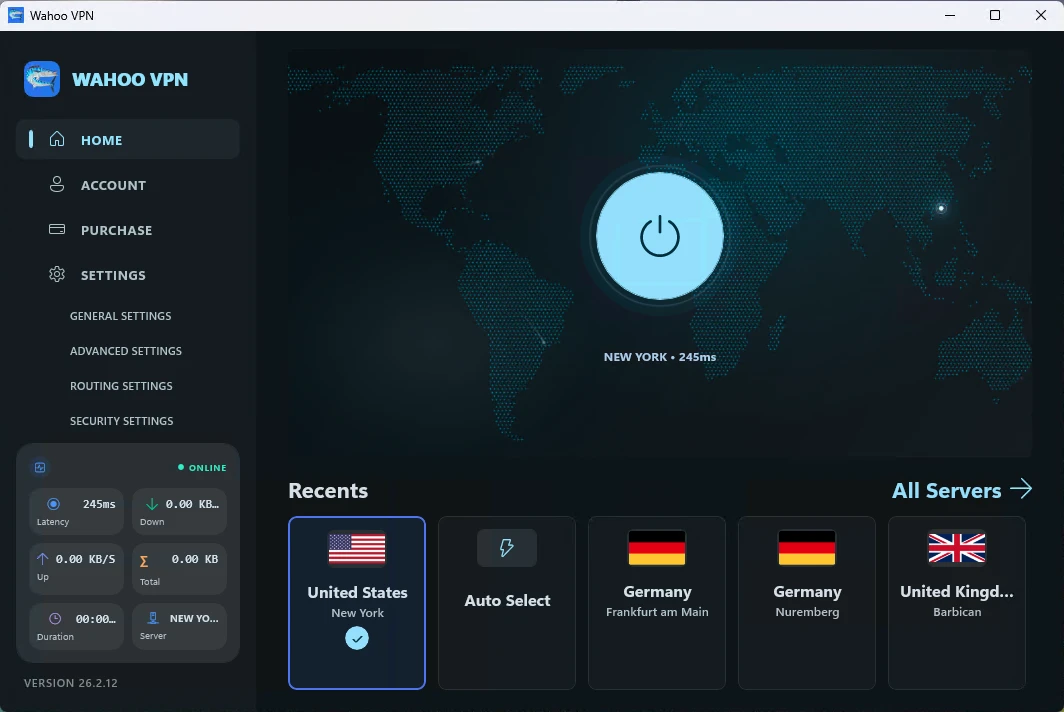This screenshot has height=712, width=1064.
Task: Click the ONLINE status indicator
Action: point(202,468)
